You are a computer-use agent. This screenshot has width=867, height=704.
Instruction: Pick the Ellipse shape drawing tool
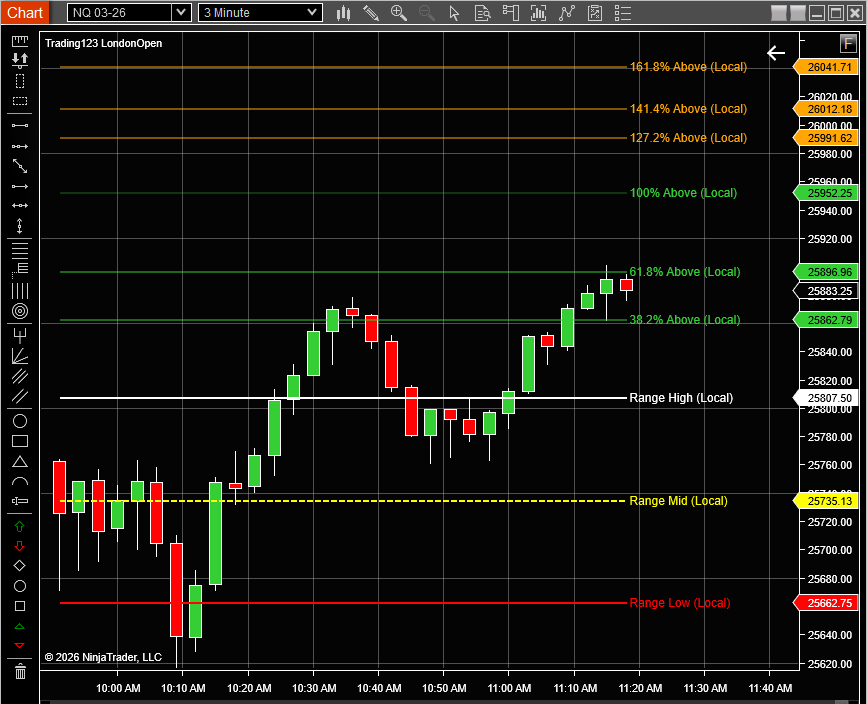coord(19,420)
